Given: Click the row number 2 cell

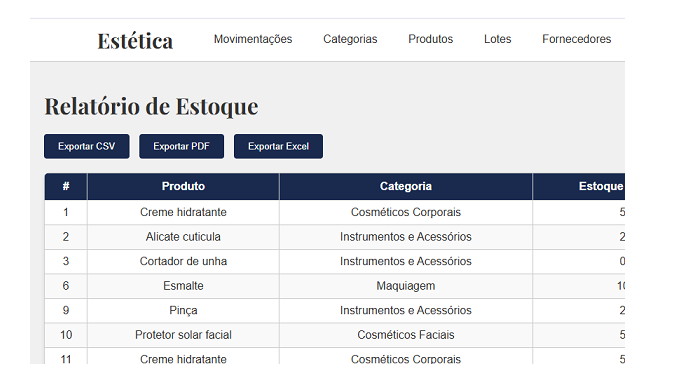Looking at the screenshot, I should click(x=66, y=237).
